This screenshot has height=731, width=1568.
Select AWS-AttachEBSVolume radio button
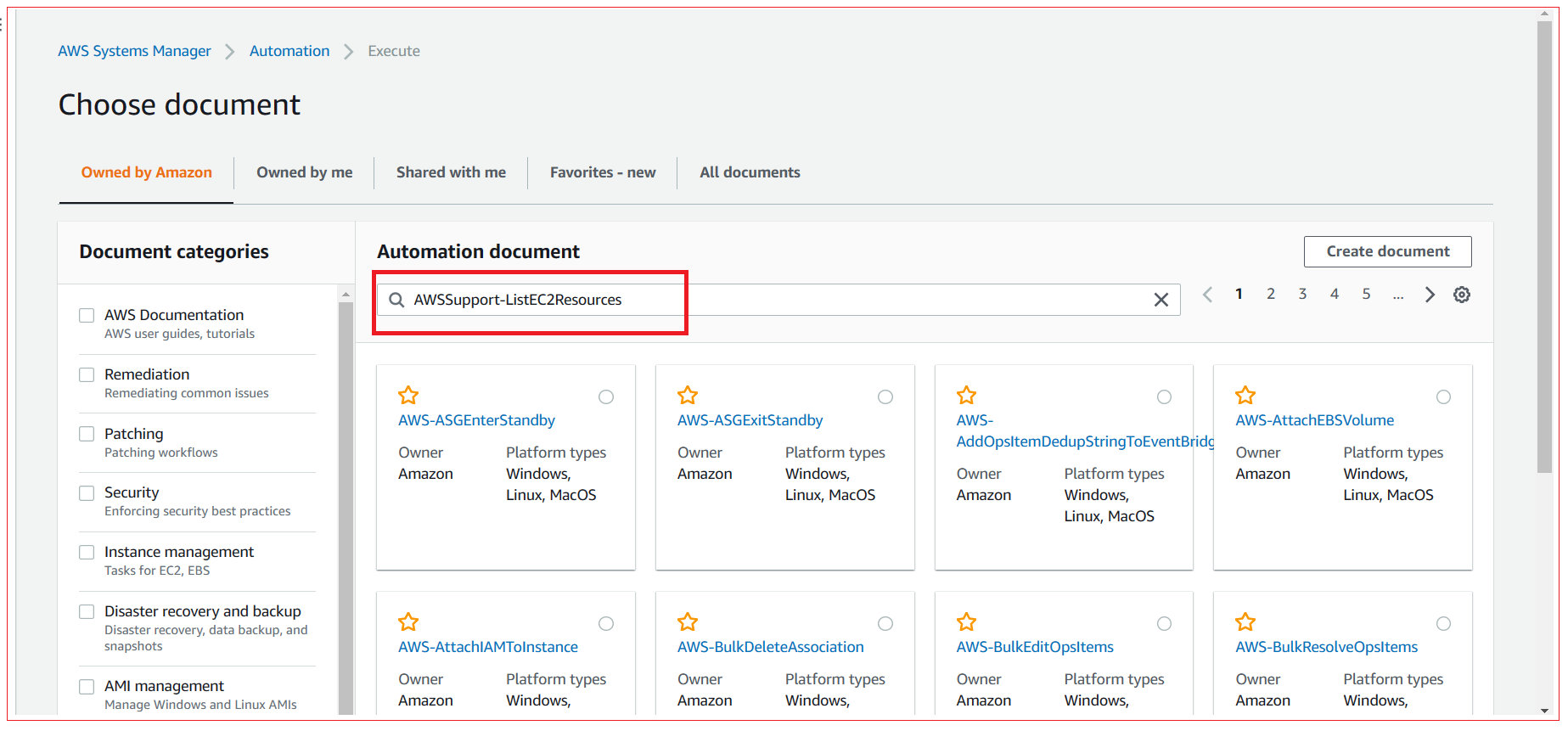click(x=1443, y=397)
